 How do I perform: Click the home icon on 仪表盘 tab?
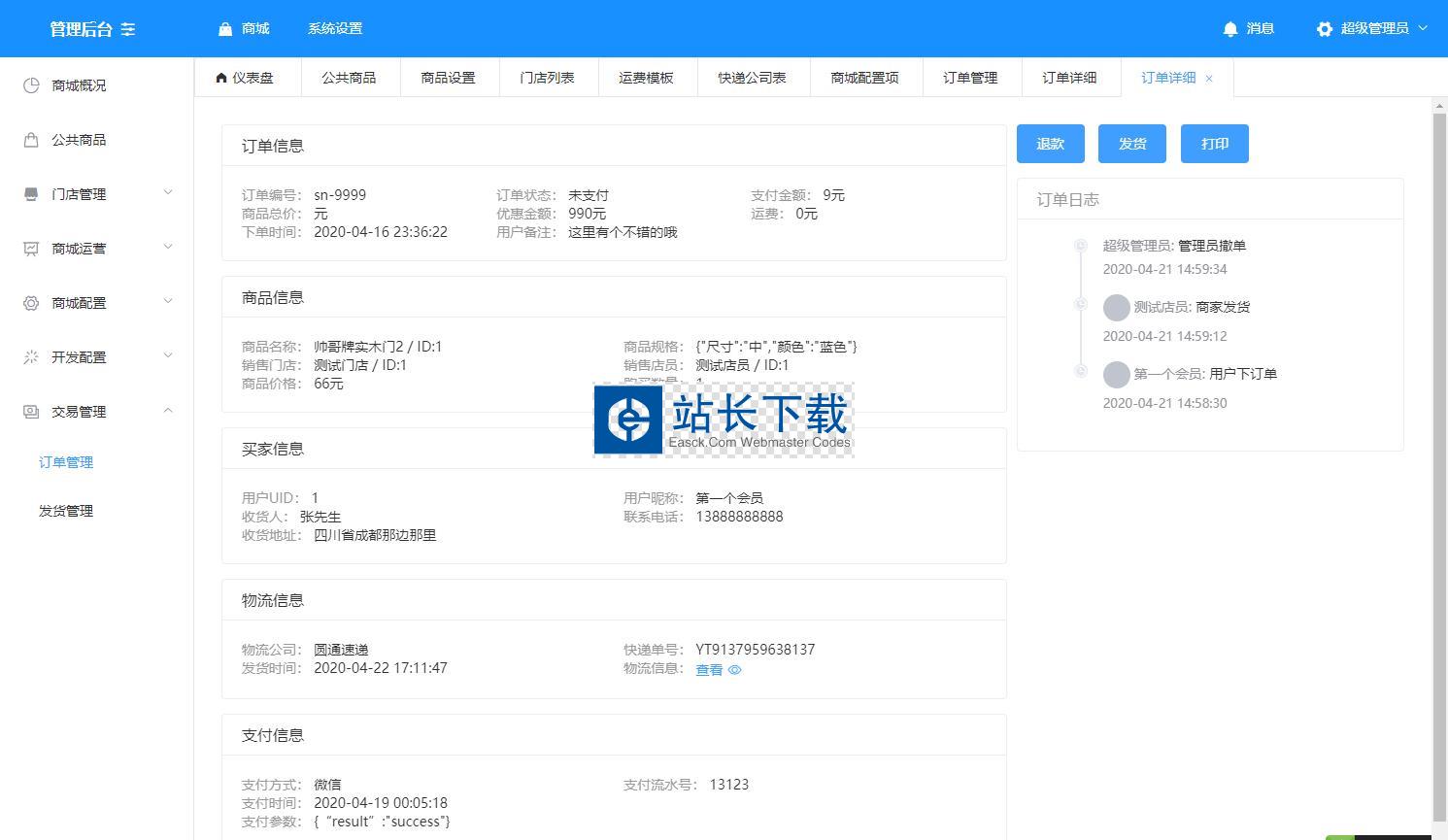[x=221, y=78]
